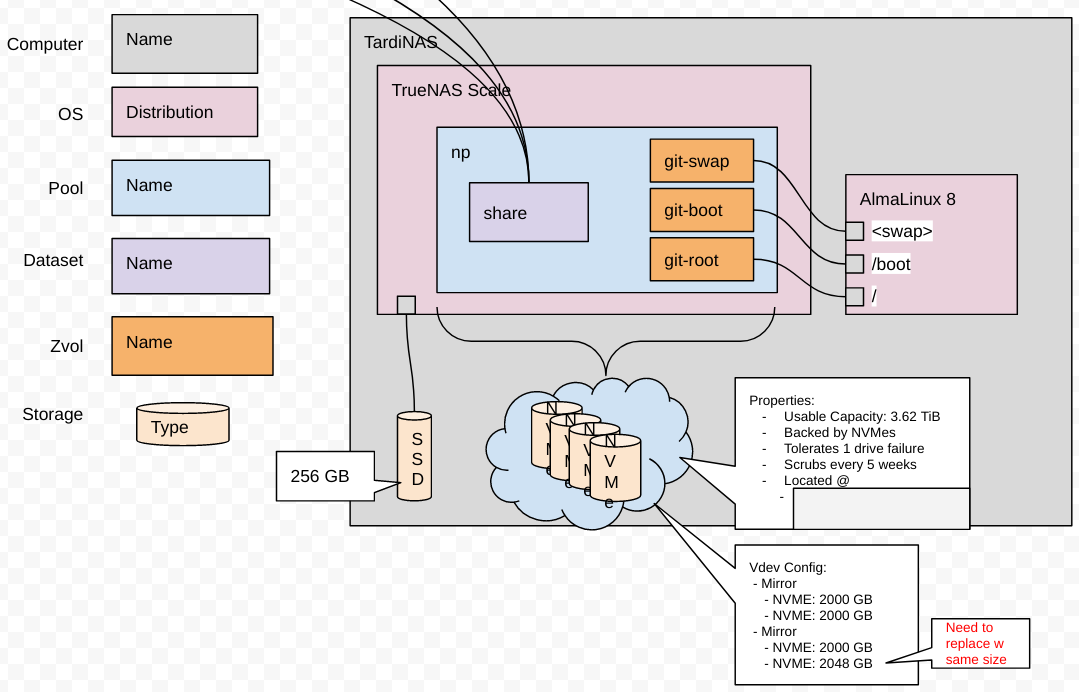Click the 'TardiNAS' computer label
Image resolution: width=1079 pixels, height=692 pixels.
(400, 42)
